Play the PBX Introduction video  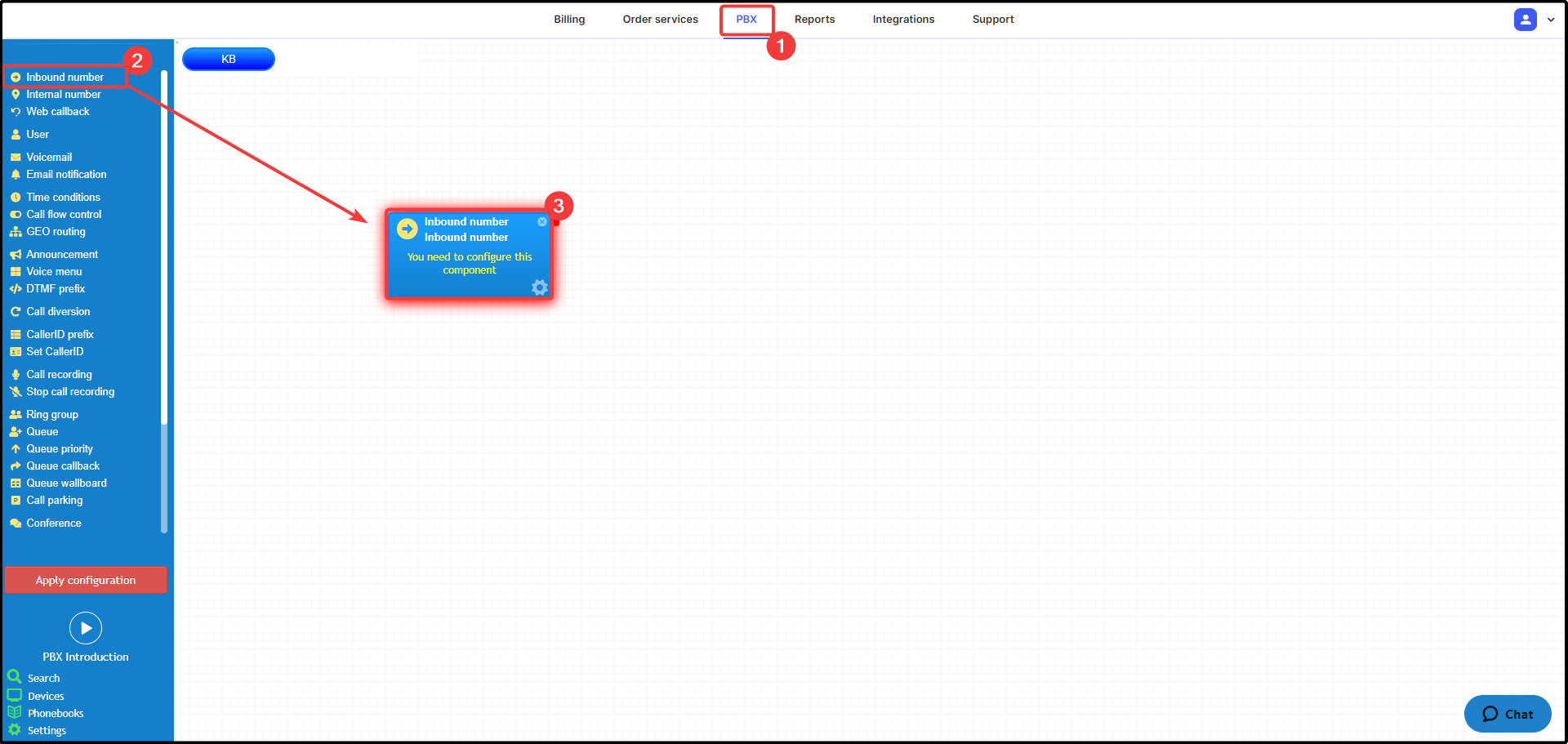click(x=86, y=628)
